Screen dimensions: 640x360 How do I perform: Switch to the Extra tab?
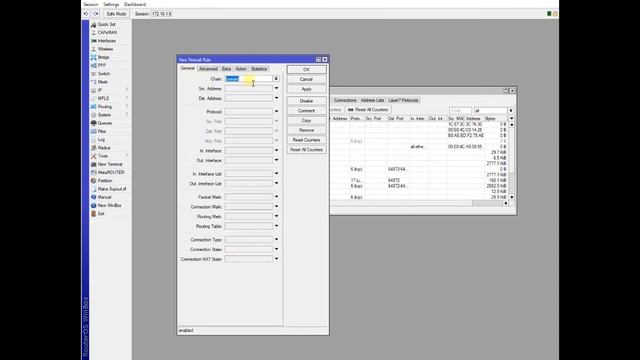coord(226,69)
